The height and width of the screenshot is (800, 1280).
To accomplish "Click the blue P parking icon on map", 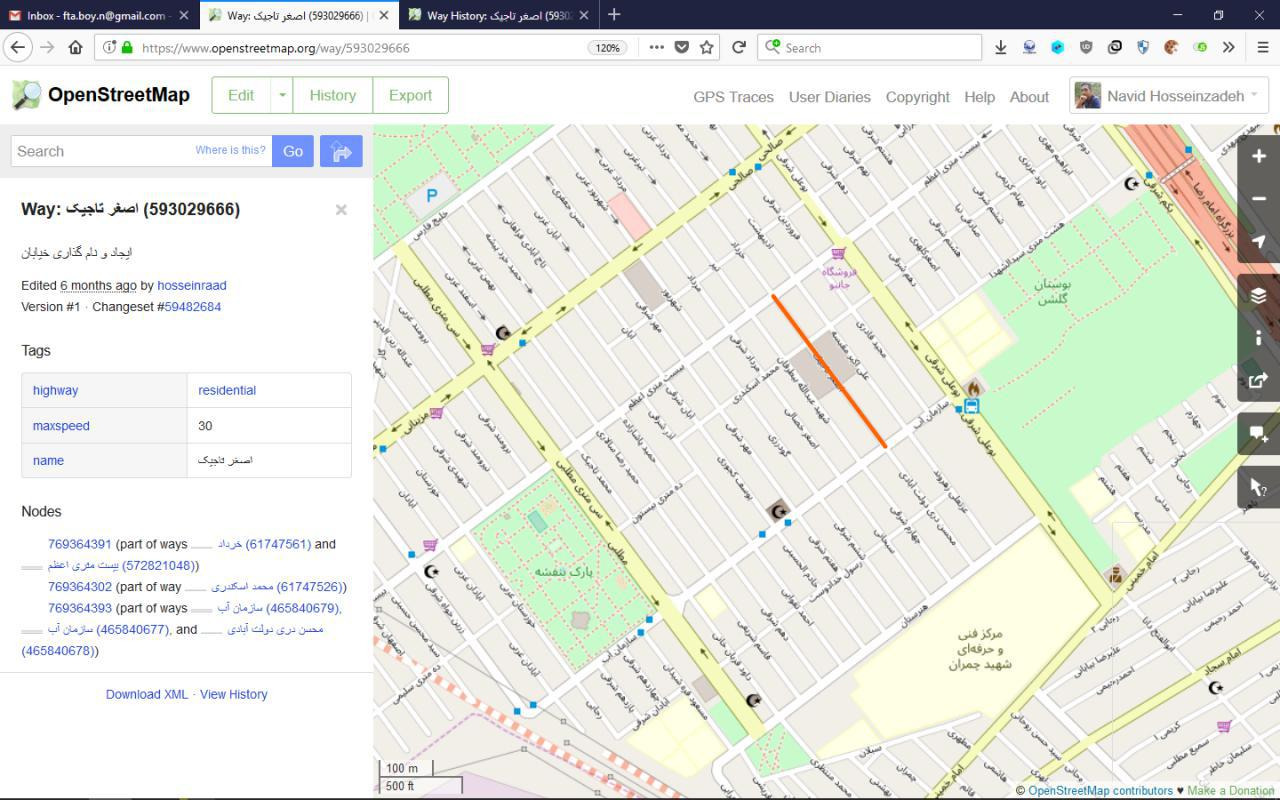I will coord(432,196).
